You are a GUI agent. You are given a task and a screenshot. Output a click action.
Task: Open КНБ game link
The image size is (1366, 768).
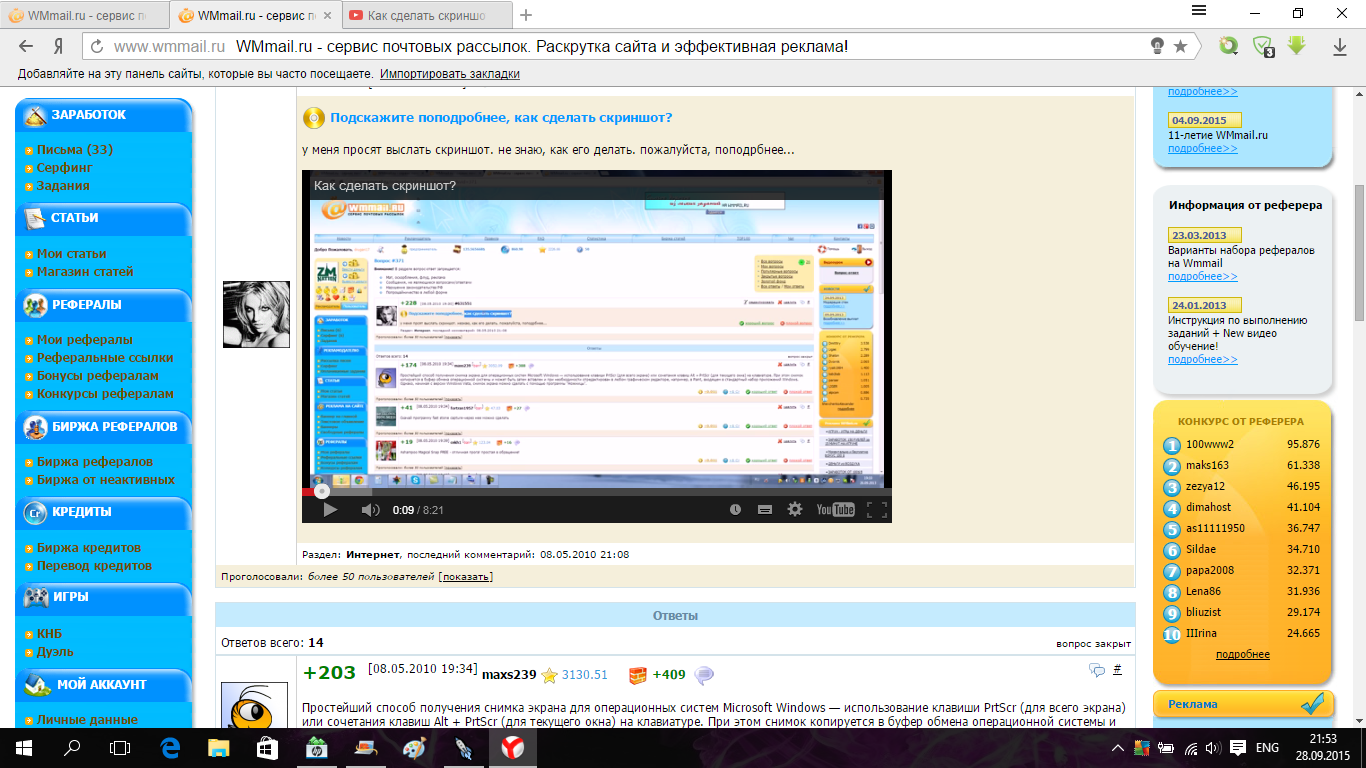(49, 634)
